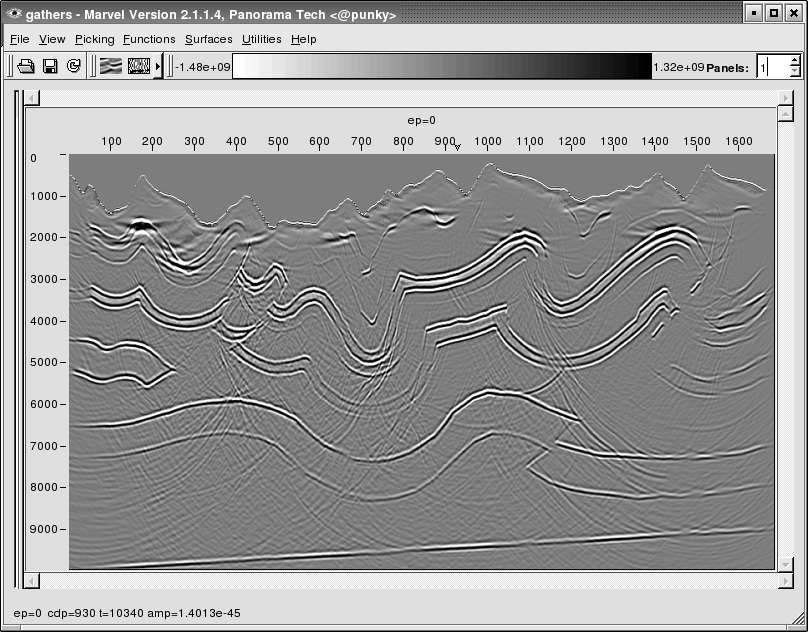Viewport: 808px width, 632px height.
Task: Select the seismic wiggle display icon
Action: (111, 66)
